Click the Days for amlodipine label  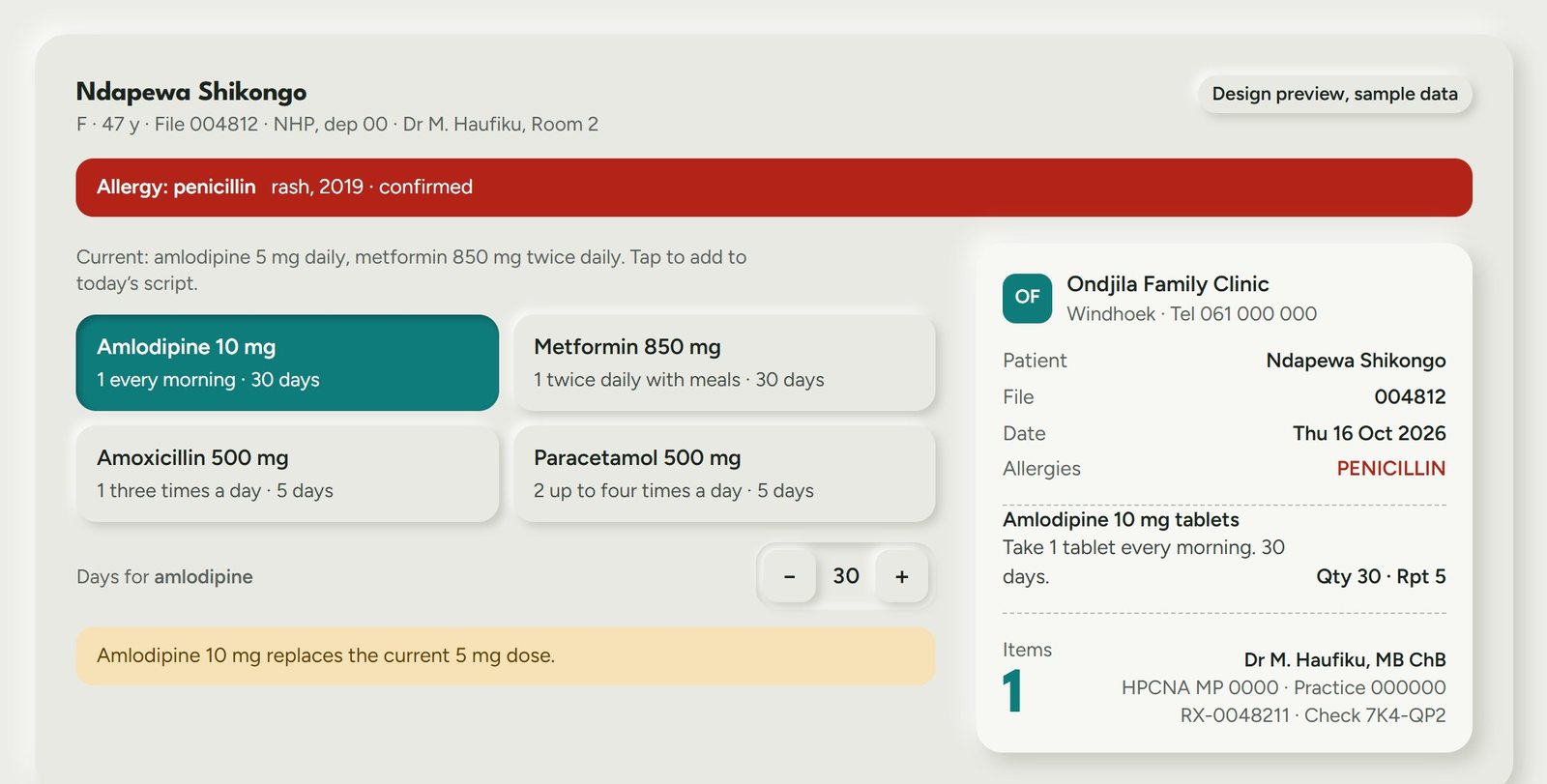coord(164,577)
